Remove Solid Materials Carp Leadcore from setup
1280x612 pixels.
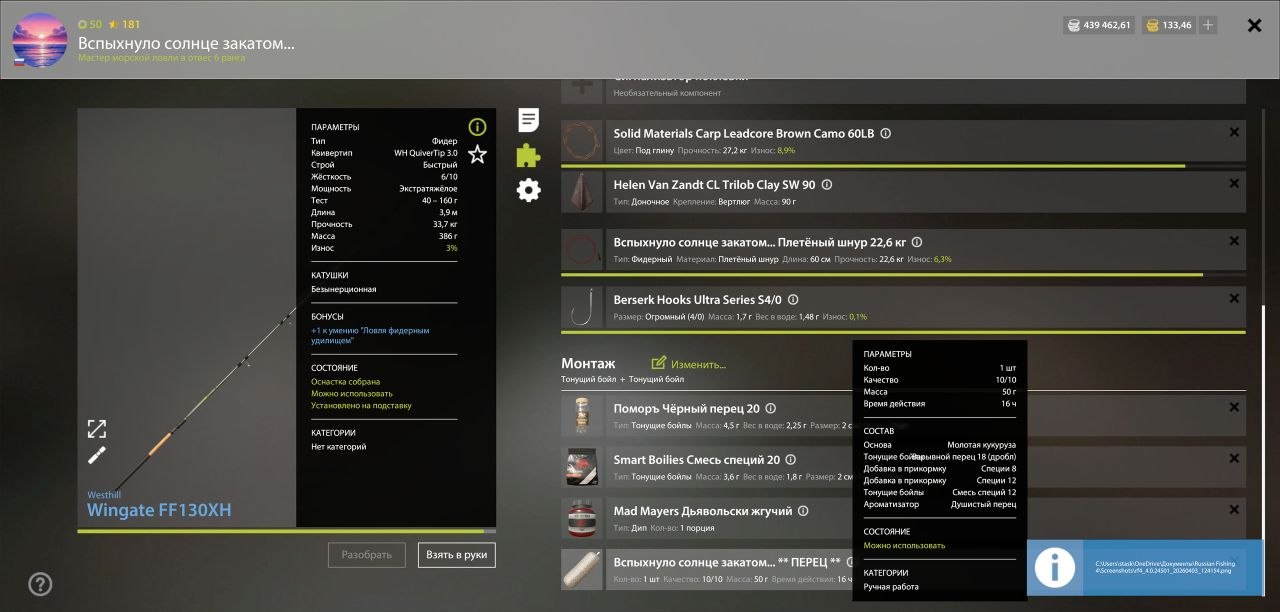[x=1234, y=132]
